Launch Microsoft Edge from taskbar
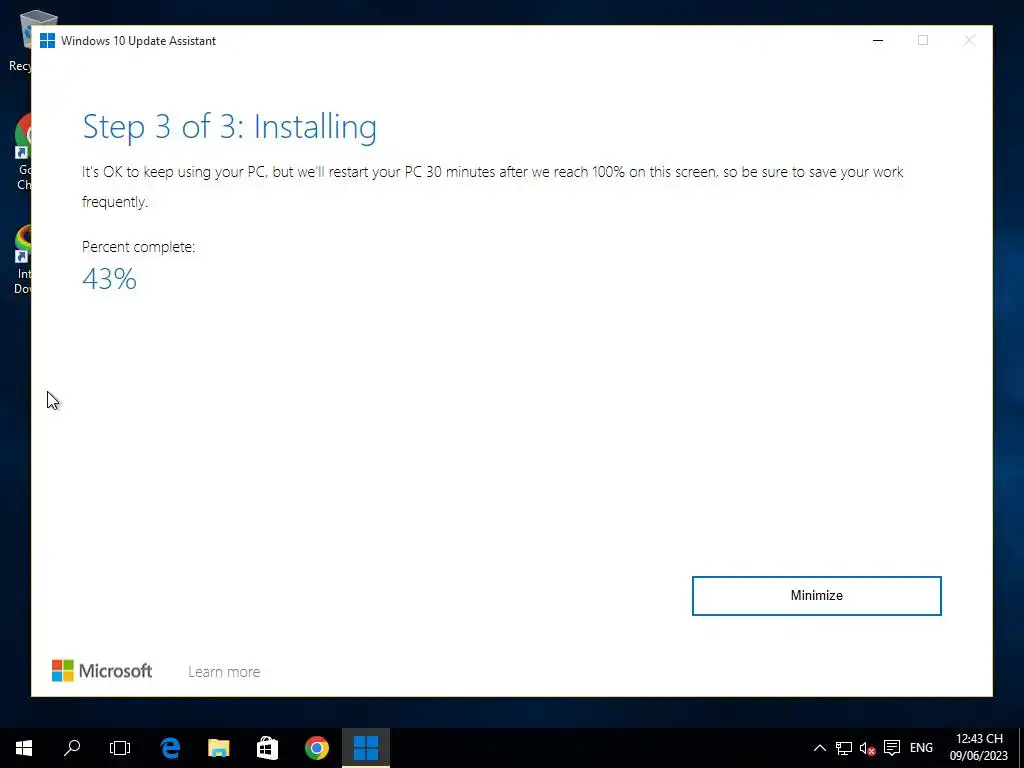Viewport: 1024px width, 768px height. click(170, 748)
